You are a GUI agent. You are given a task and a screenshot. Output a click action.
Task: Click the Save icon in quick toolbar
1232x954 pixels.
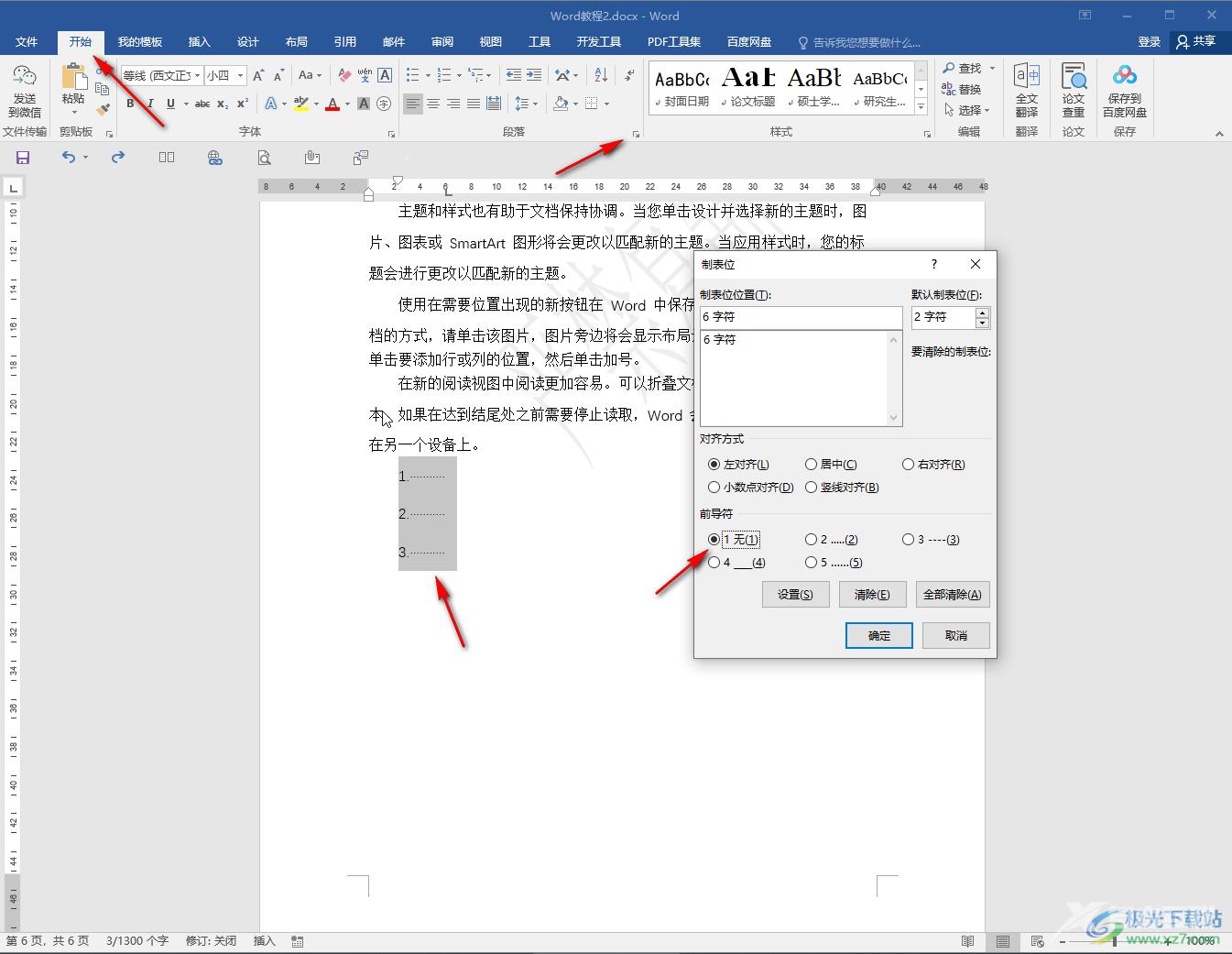click(23, 158)
